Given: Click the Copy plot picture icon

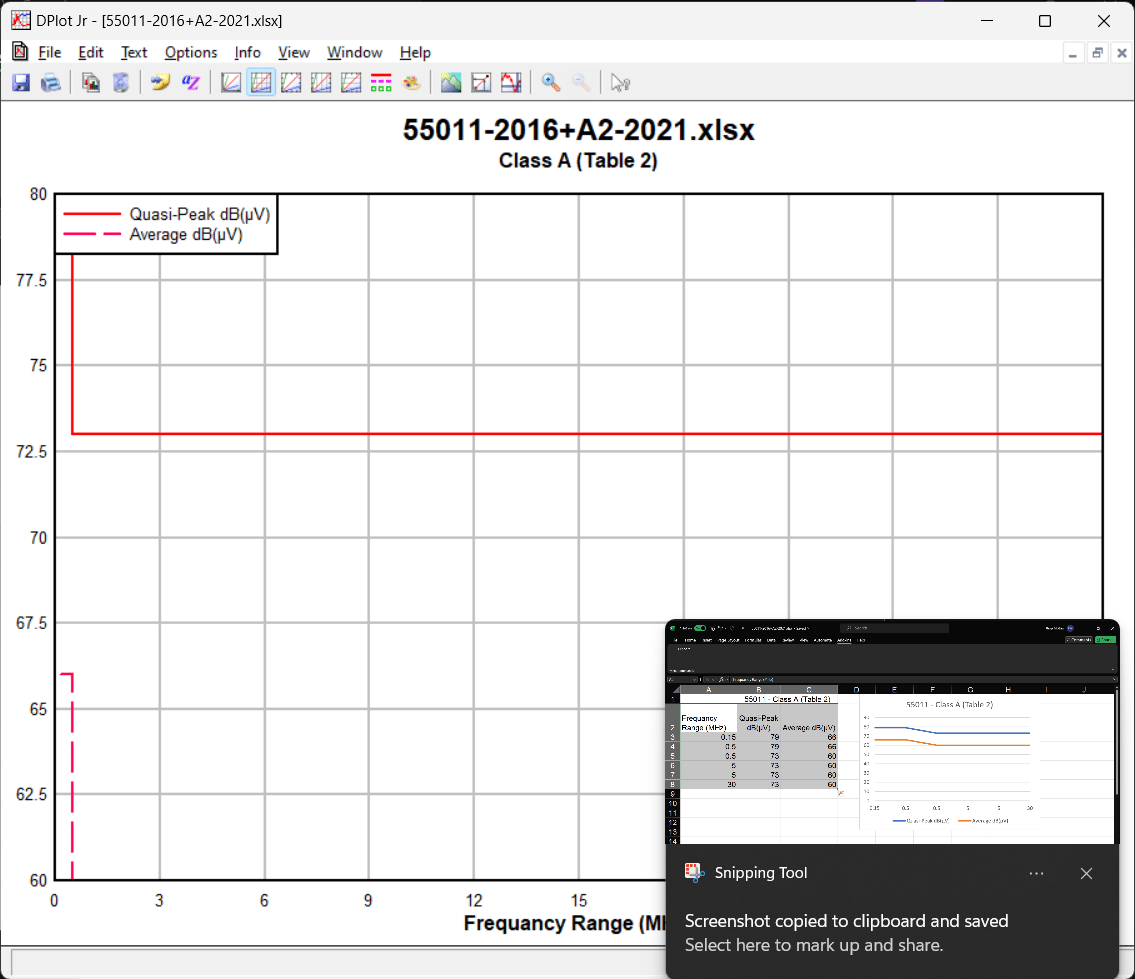Looking at the screenshot, I should point(90,83).
